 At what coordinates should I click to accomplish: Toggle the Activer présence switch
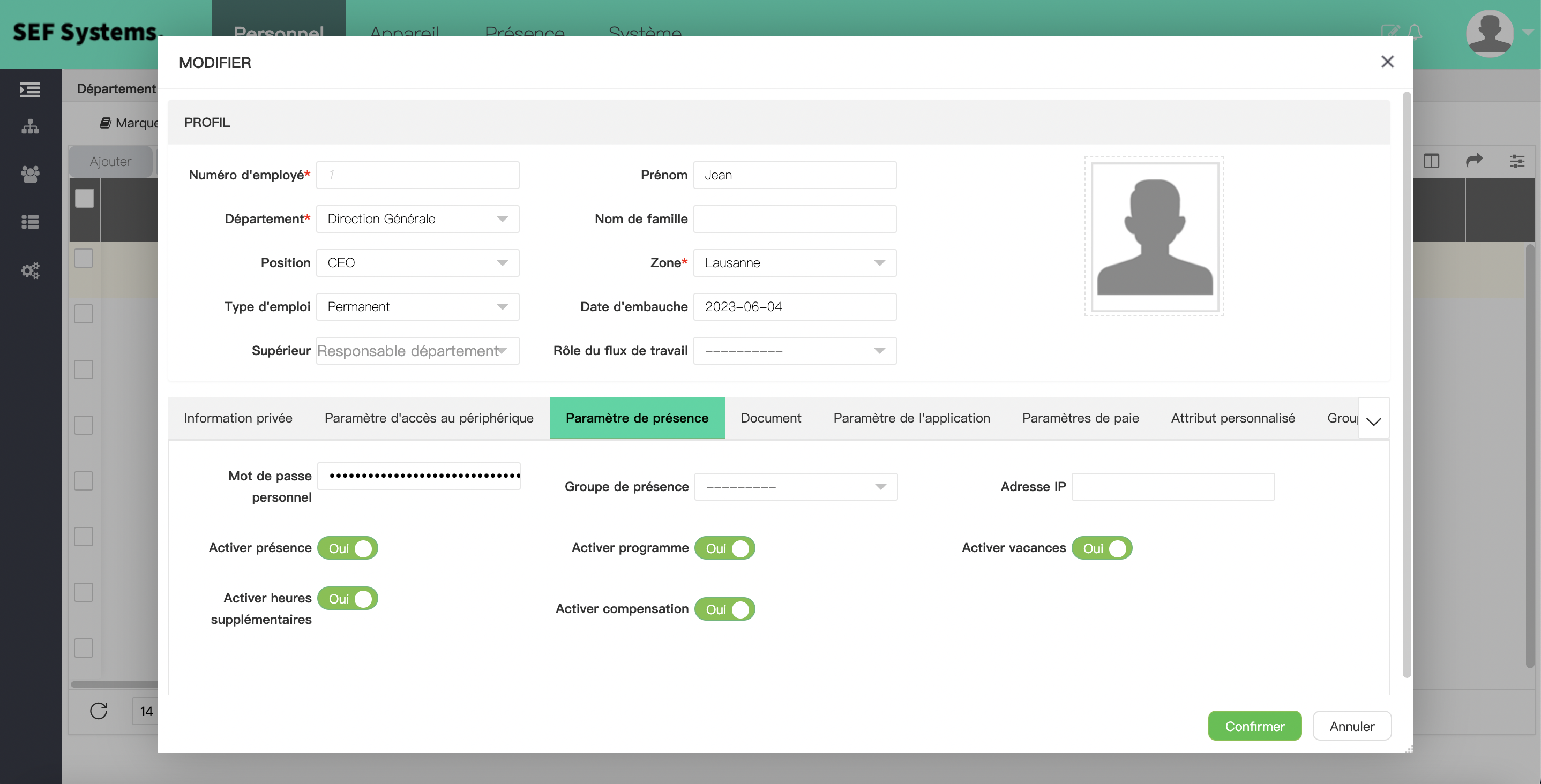coord(348,548)
